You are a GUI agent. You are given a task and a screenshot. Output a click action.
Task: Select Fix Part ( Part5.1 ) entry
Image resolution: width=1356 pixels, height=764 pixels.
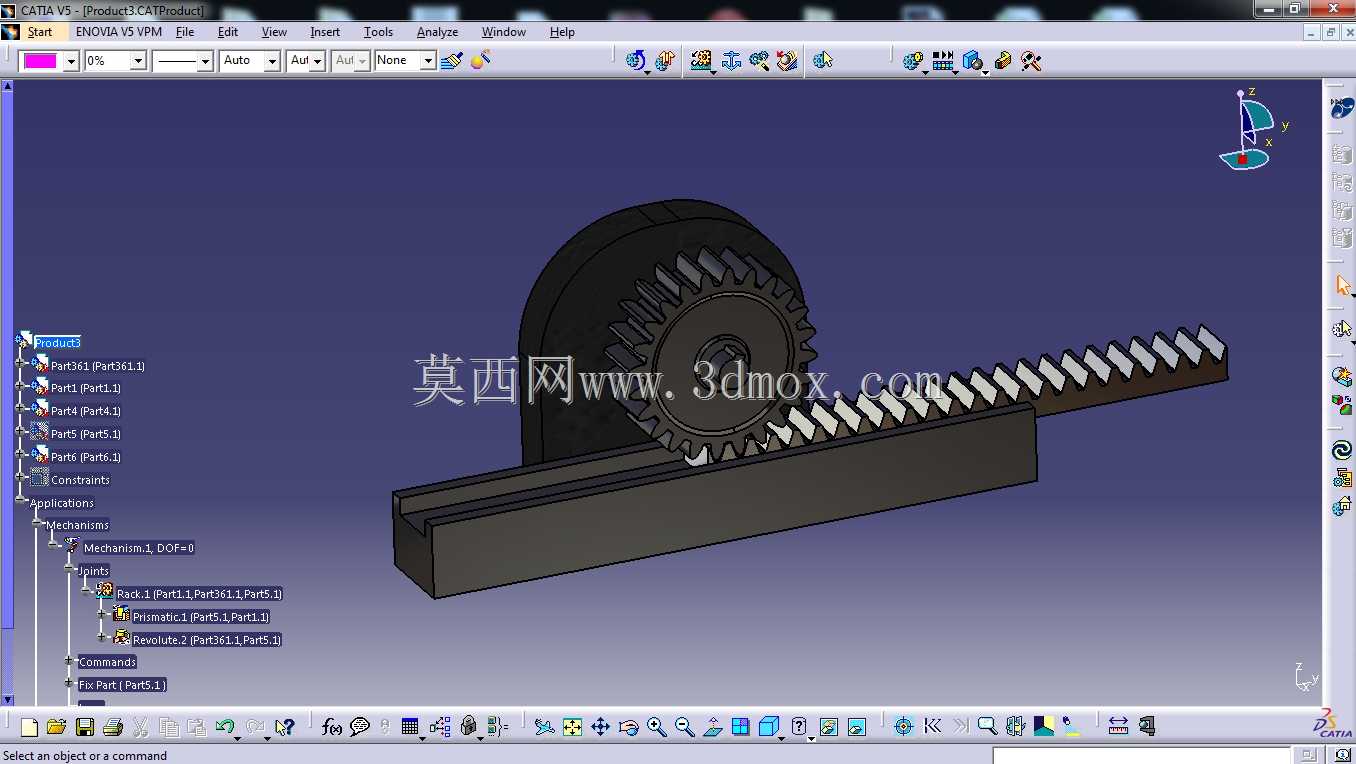coord(122,685)
